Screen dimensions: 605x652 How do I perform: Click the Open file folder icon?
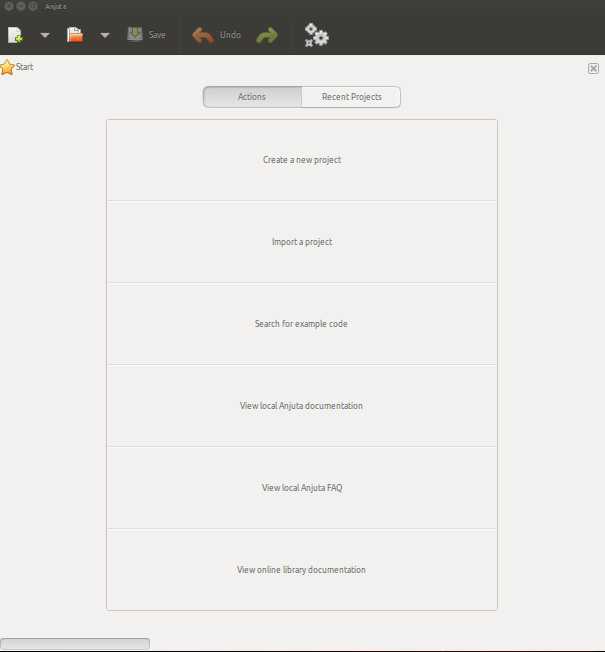tap(75, 35)
